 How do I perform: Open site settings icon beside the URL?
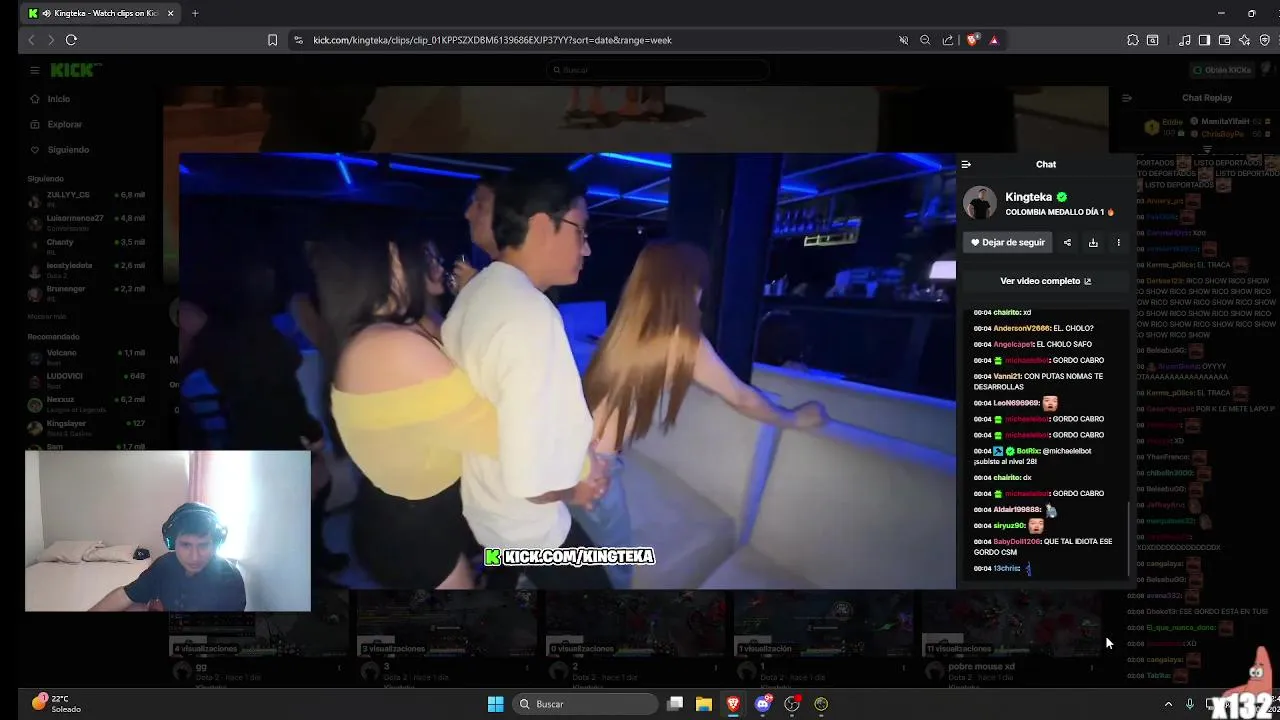tap(298, 40)
